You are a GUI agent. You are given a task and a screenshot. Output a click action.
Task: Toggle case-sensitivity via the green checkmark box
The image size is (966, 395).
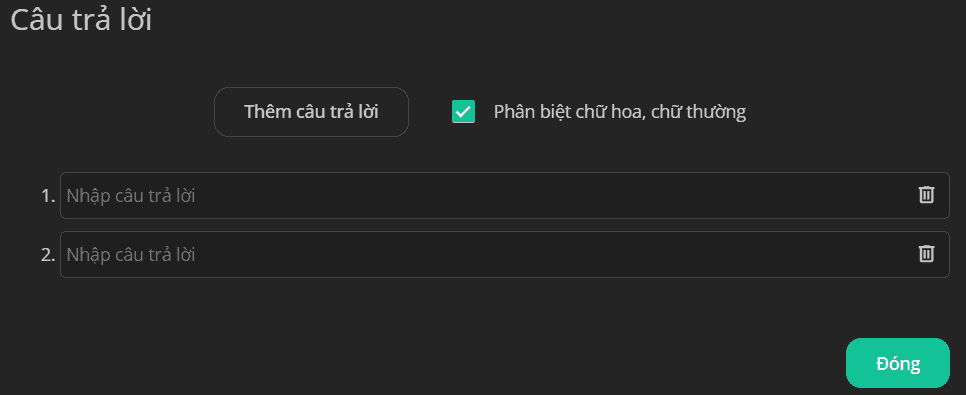[463, 112]
